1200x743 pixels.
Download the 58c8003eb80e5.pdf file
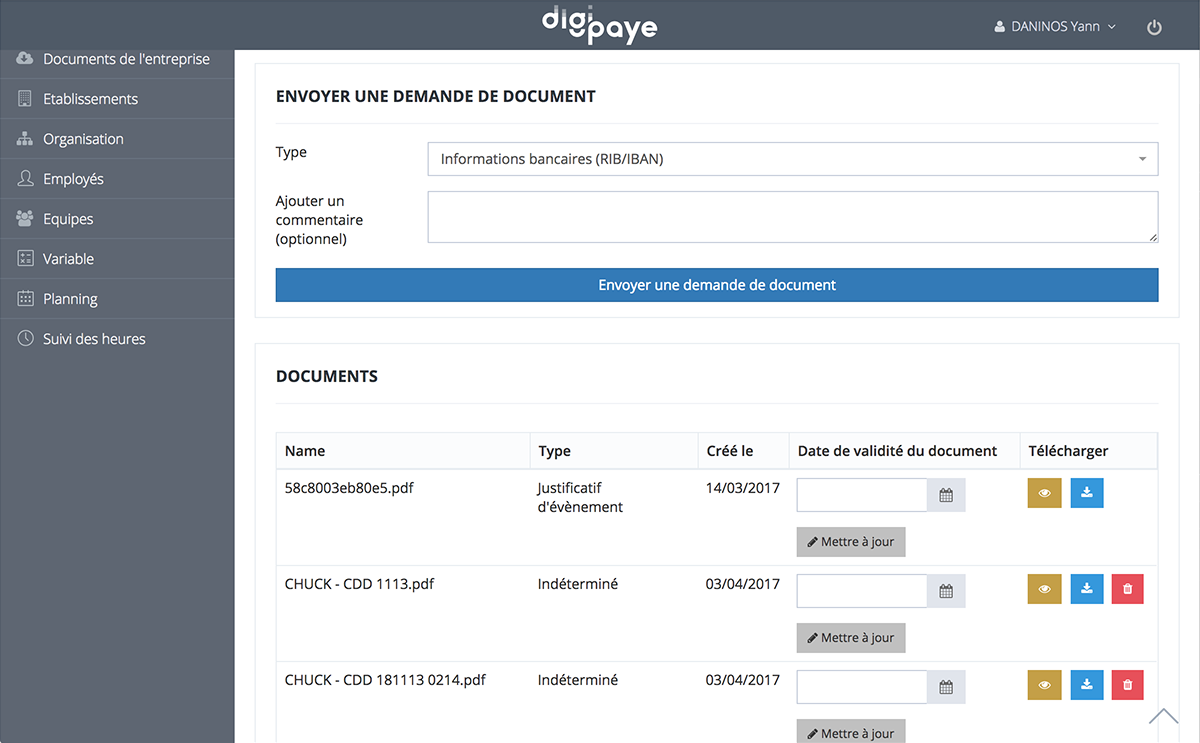[x=1087, y=493]
